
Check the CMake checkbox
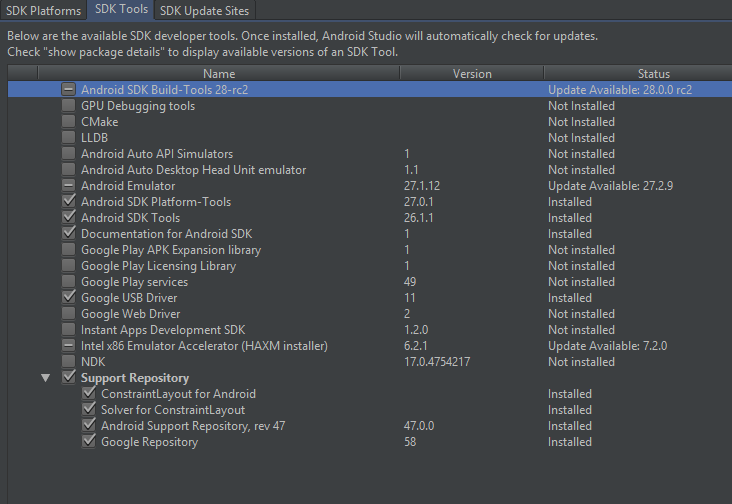pos(68,122)
